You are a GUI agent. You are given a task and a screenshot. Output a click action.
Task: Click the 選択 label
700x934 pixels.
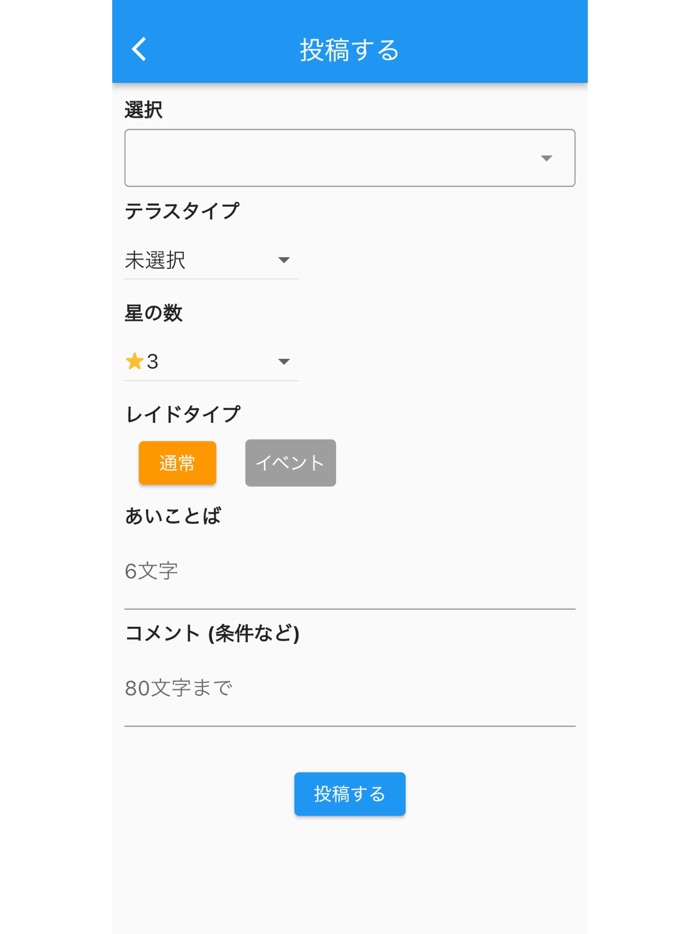point(144,110)
